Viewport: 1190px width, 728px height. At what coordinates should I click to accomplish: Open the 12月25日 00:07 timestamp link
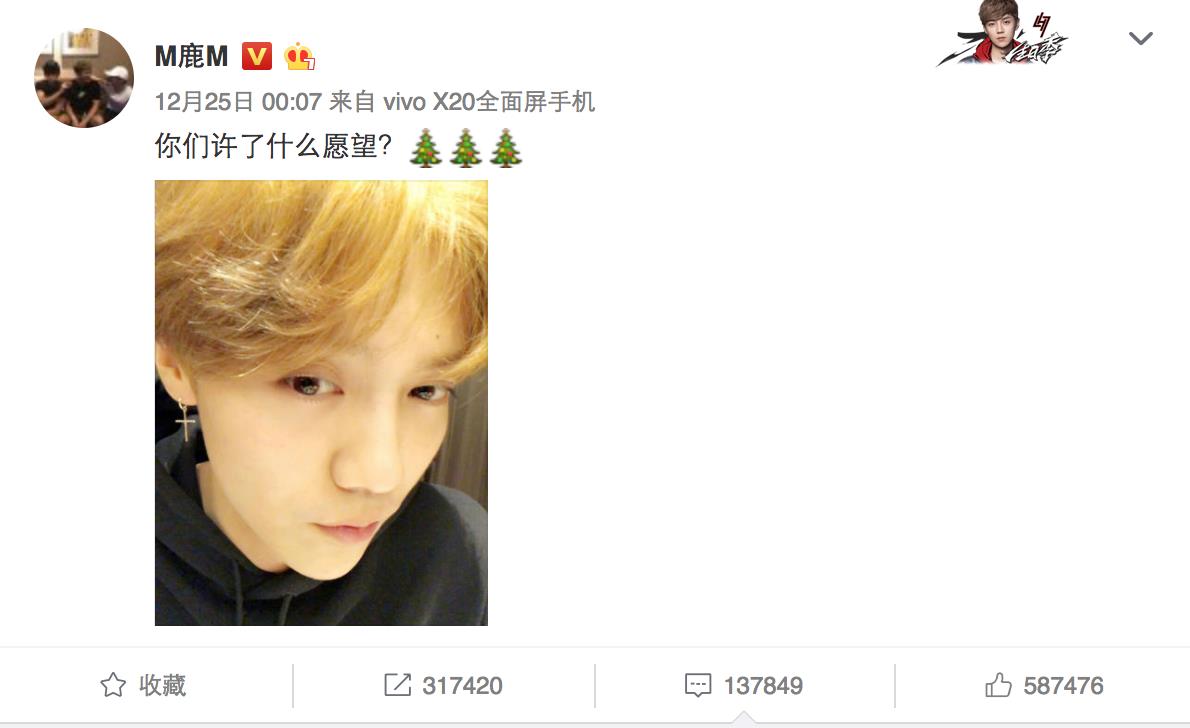pos(238,102)
